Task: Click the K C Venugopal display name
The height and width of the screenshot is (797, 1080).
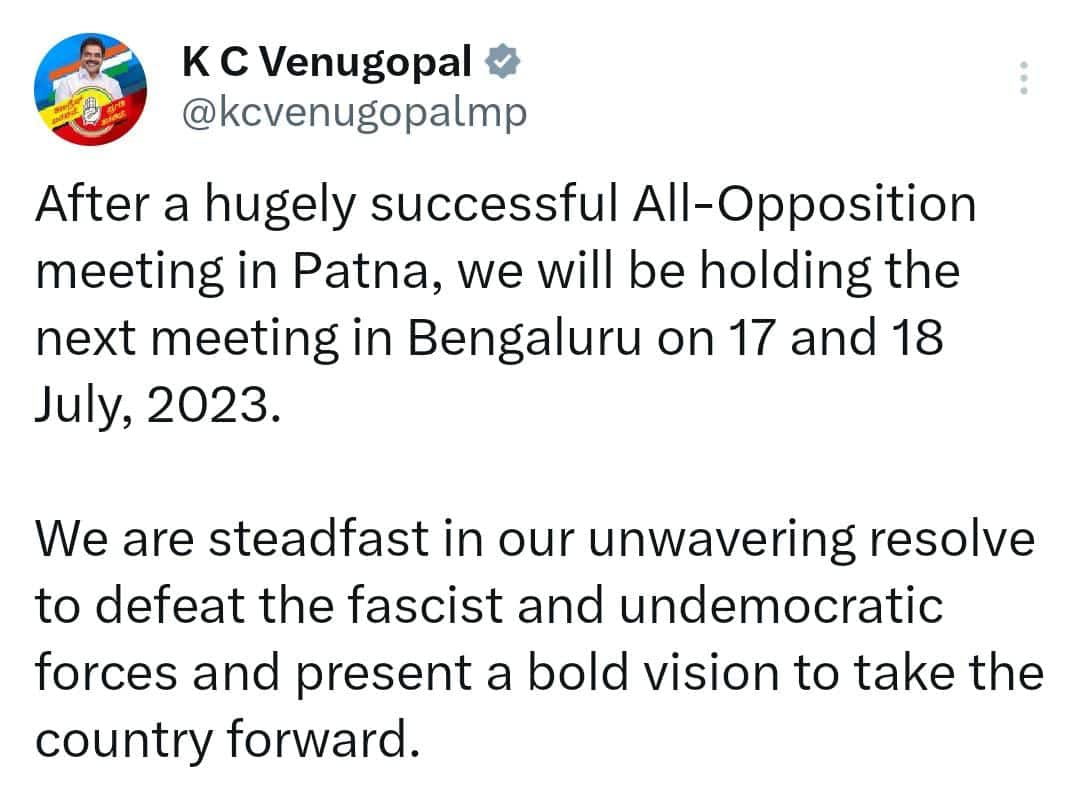Action: click(326, 64)
